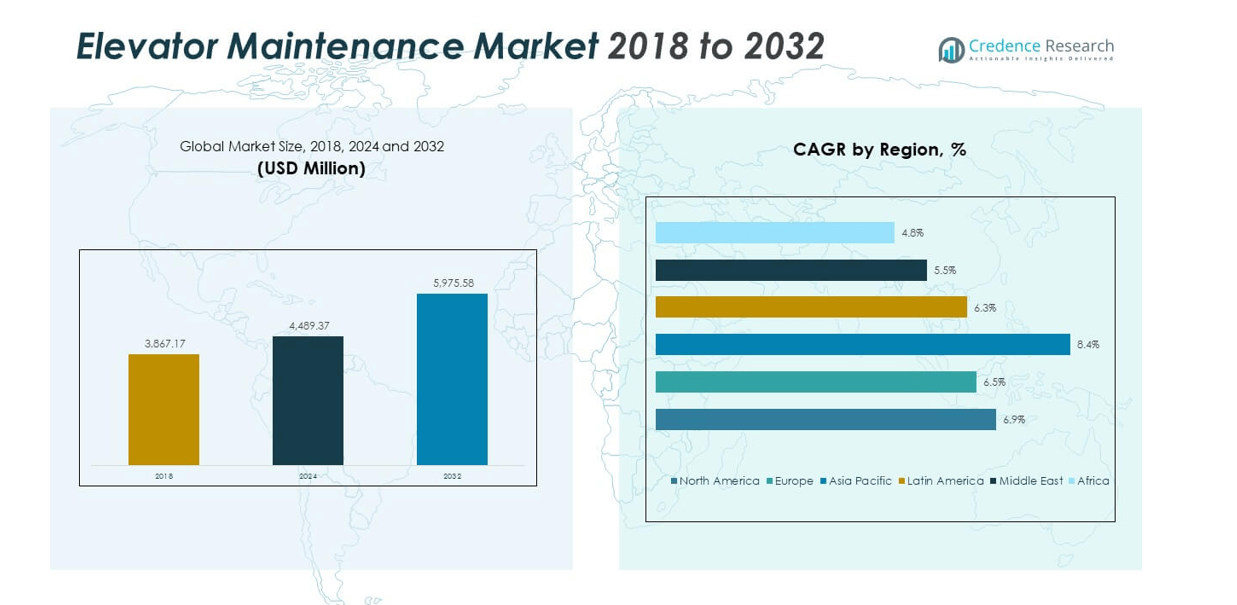Click the Middle East legend entry
1237x605 pixels.
pyautogui.click(x=1026, y=481)
